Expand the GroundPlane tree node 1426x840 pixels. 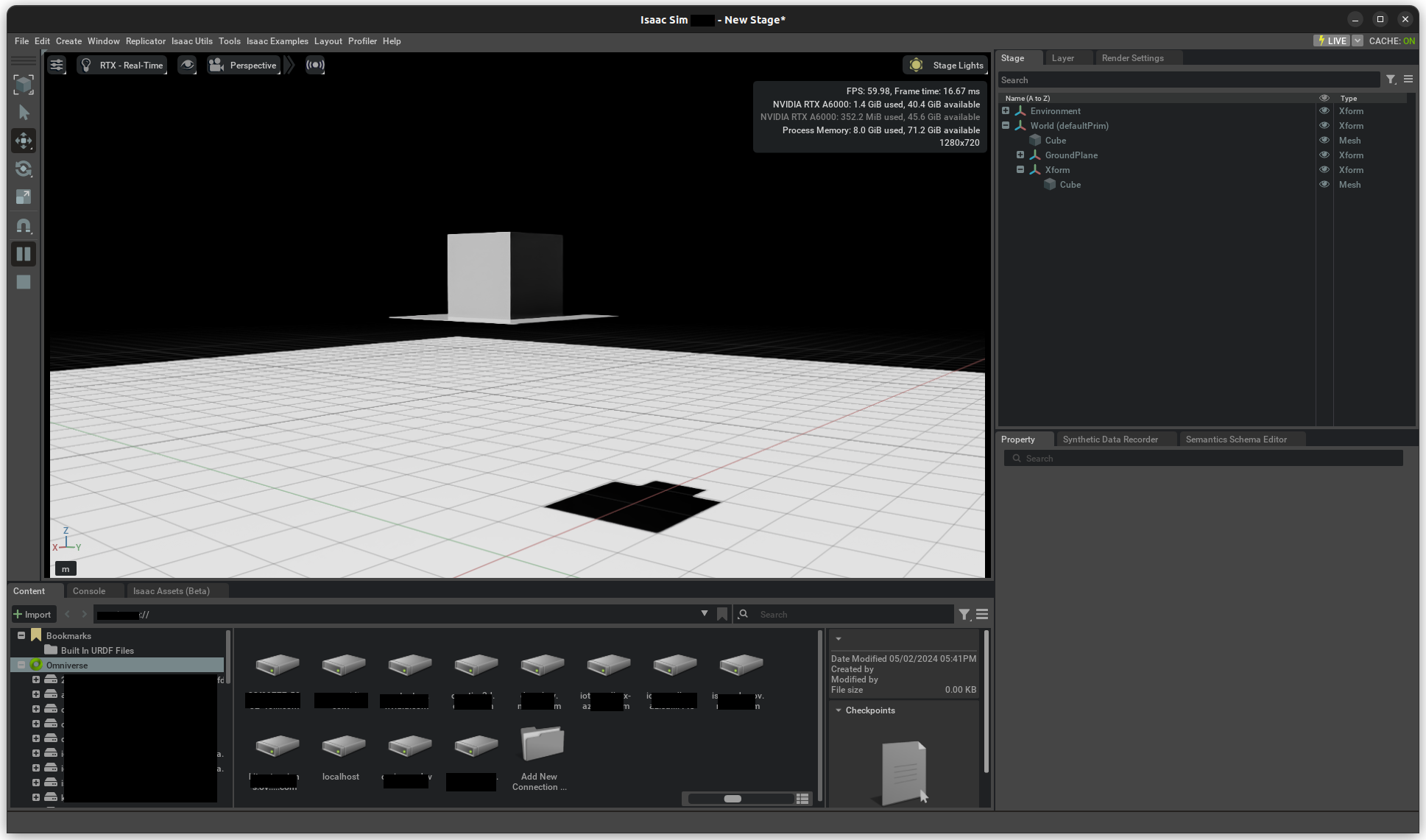(1020, 155)
